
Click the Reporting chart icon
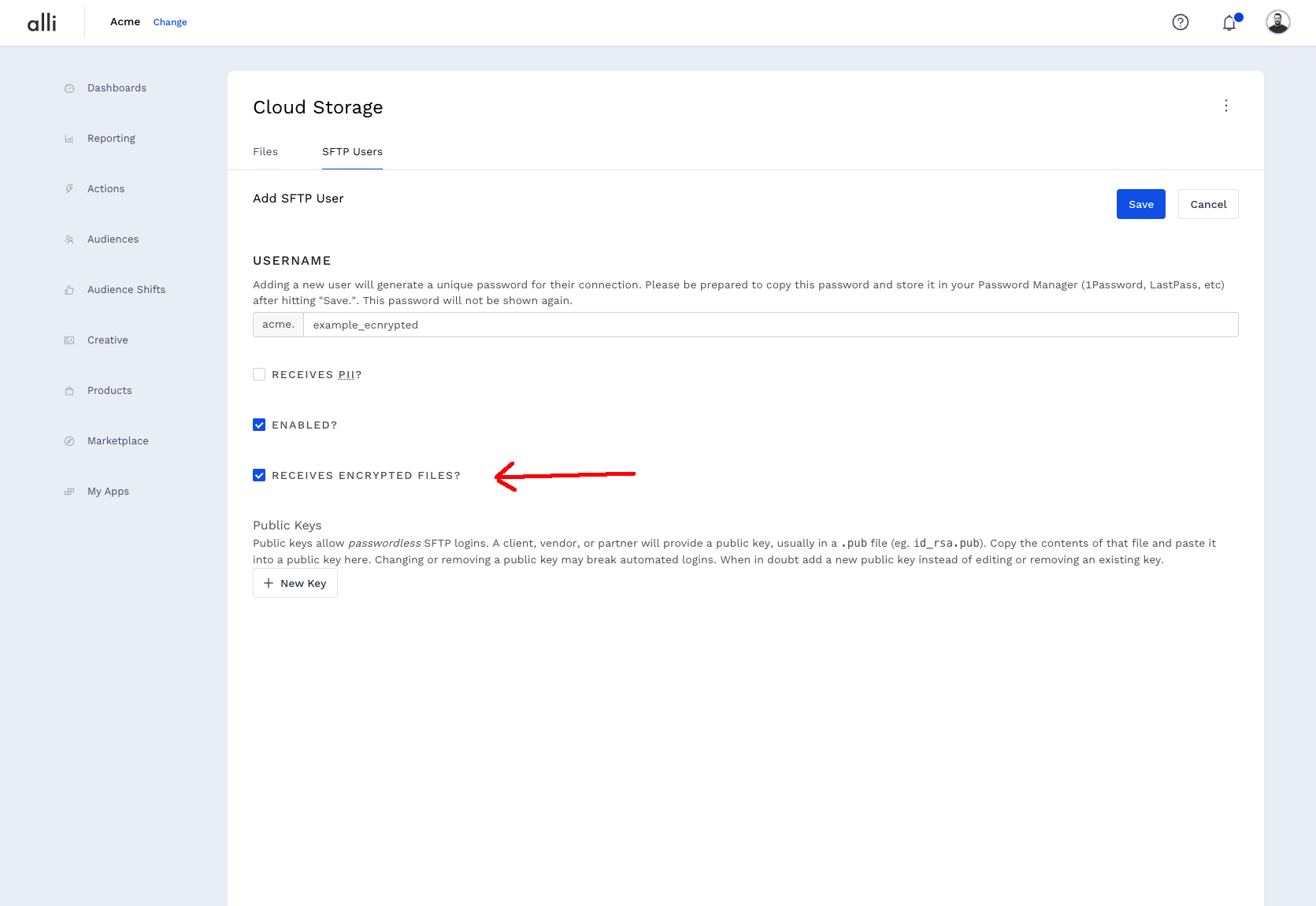[x=69, y=139]
